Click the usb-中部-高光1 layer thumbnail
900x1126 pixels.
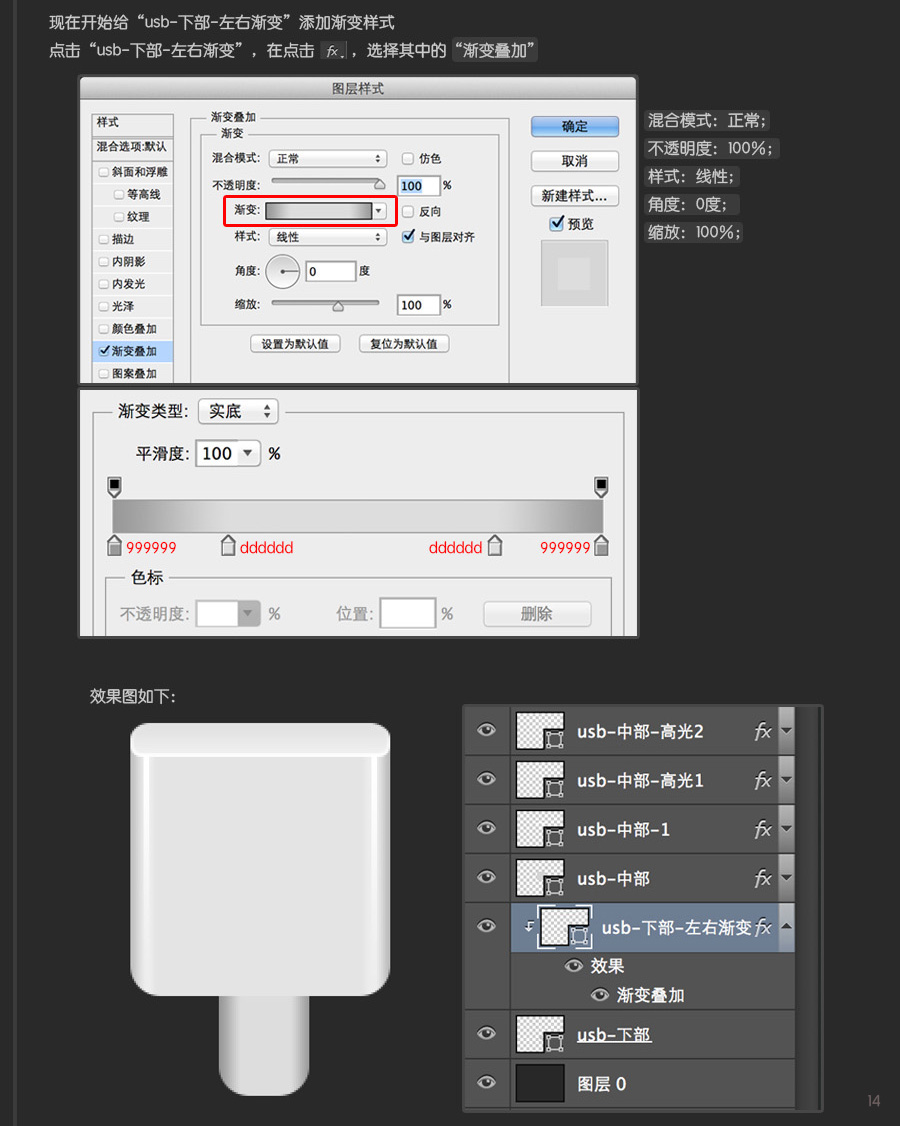[540, 780]
